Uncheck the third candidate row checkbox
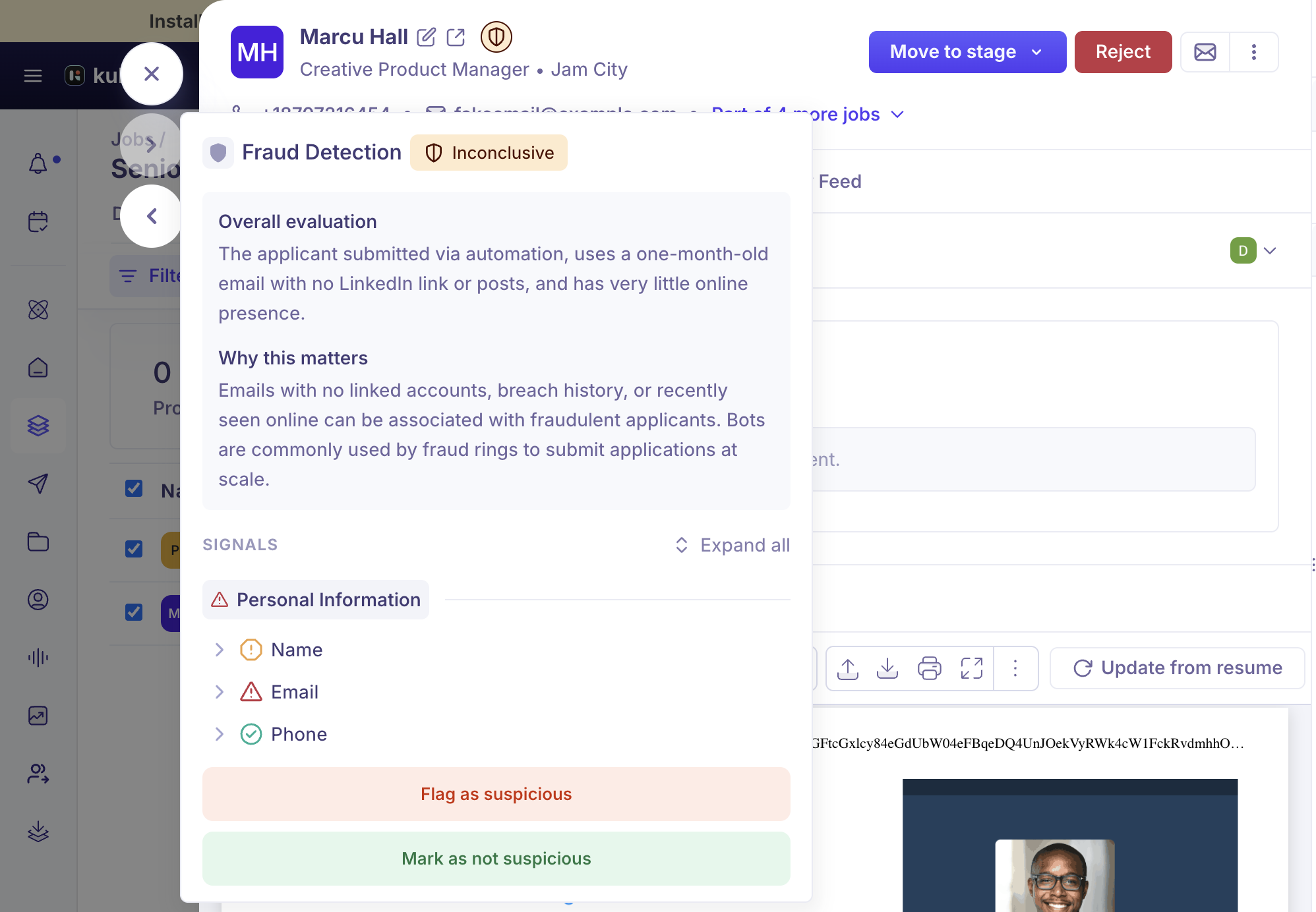This screenshot has width=1316, height=912. coord(134,612)
